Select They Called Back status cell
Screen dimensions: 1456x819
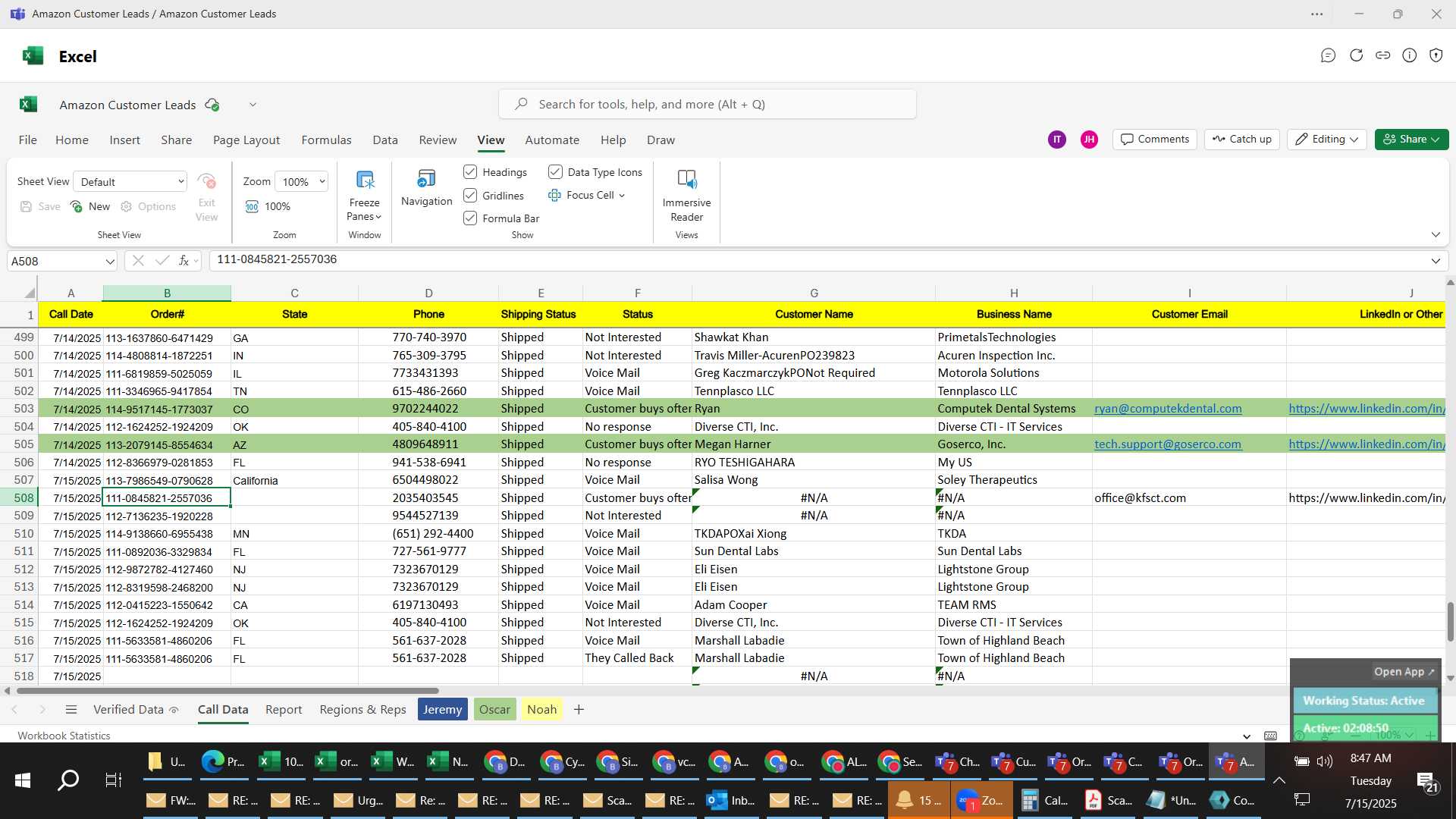pos(637,658)
